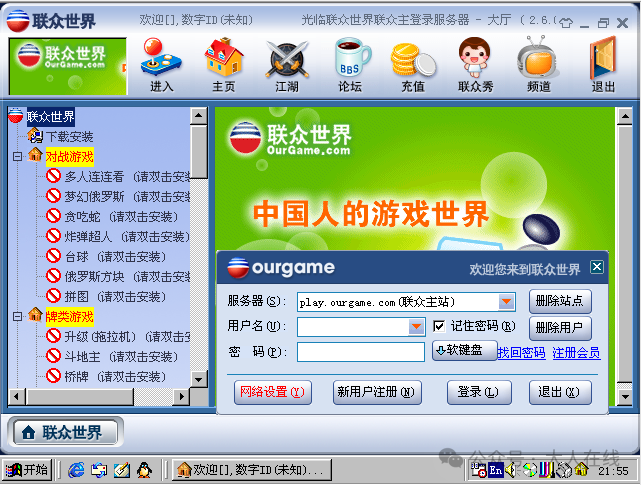Click tree panel scroll-down arrow
Screen dimensions: 641x485
[x=199, y=379]
